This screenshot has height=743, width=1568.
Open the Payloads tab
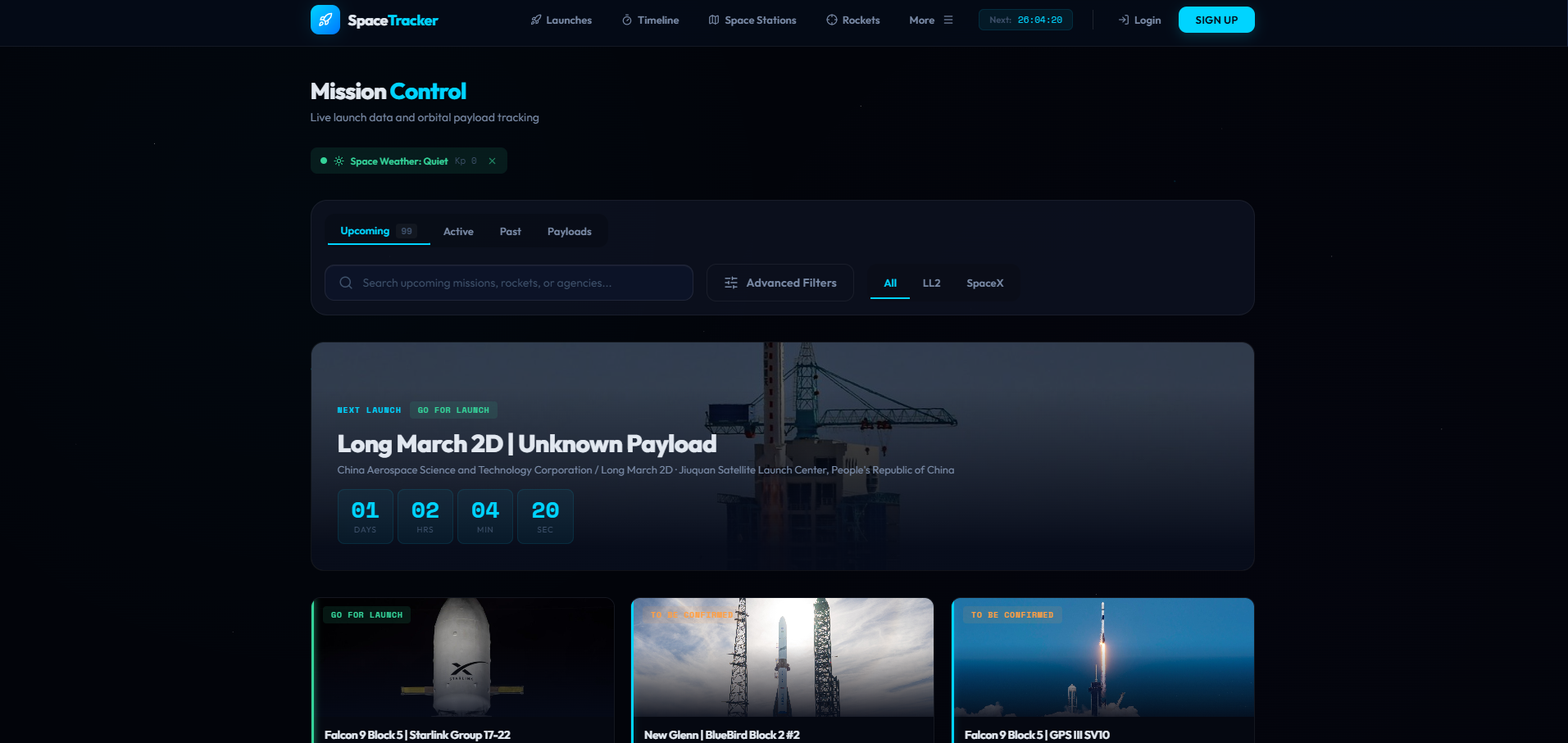pos(569,231)
